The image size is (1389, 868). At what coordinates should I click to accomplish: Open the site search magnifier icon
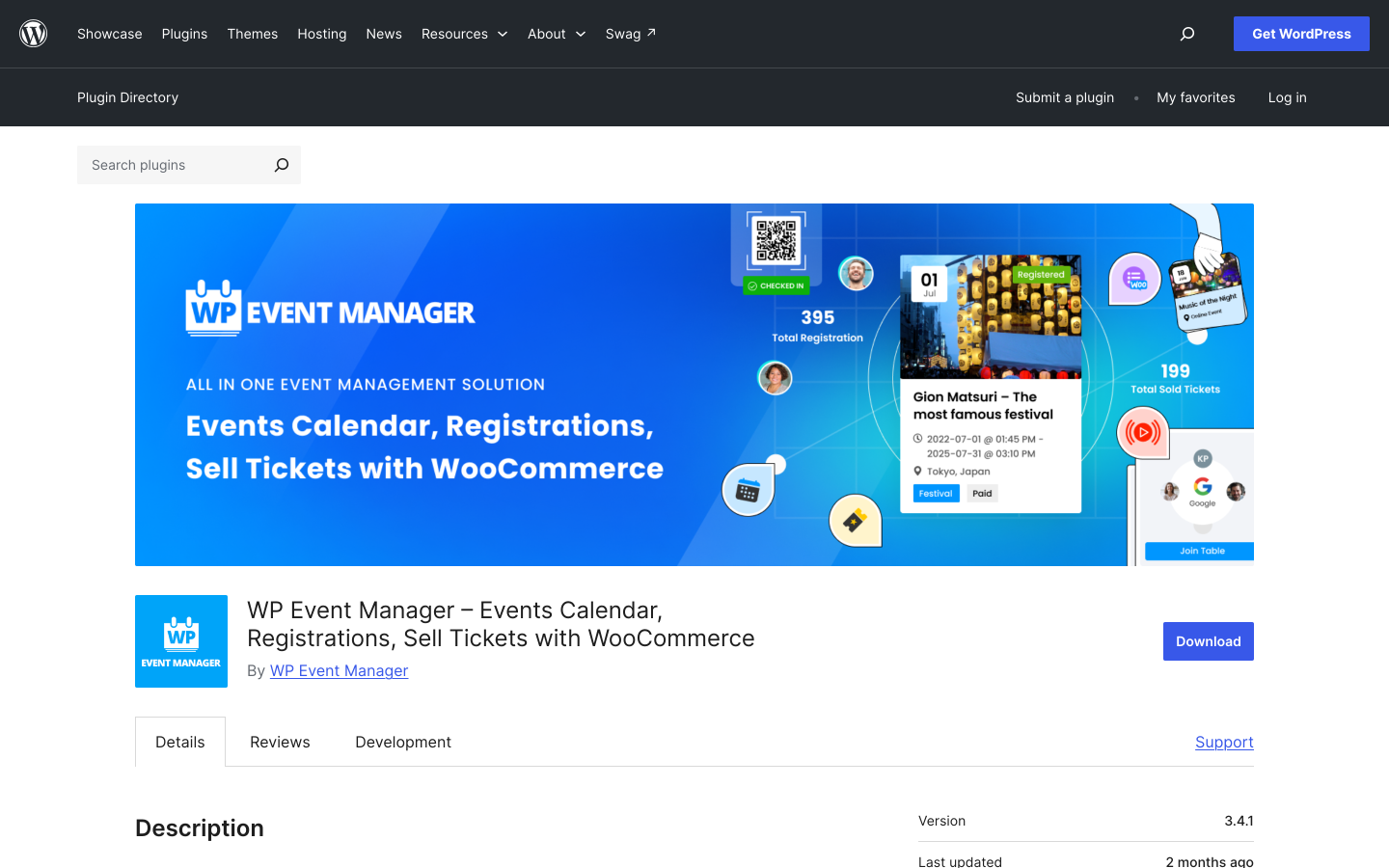pyautogui.click(x=1187, y=34)
